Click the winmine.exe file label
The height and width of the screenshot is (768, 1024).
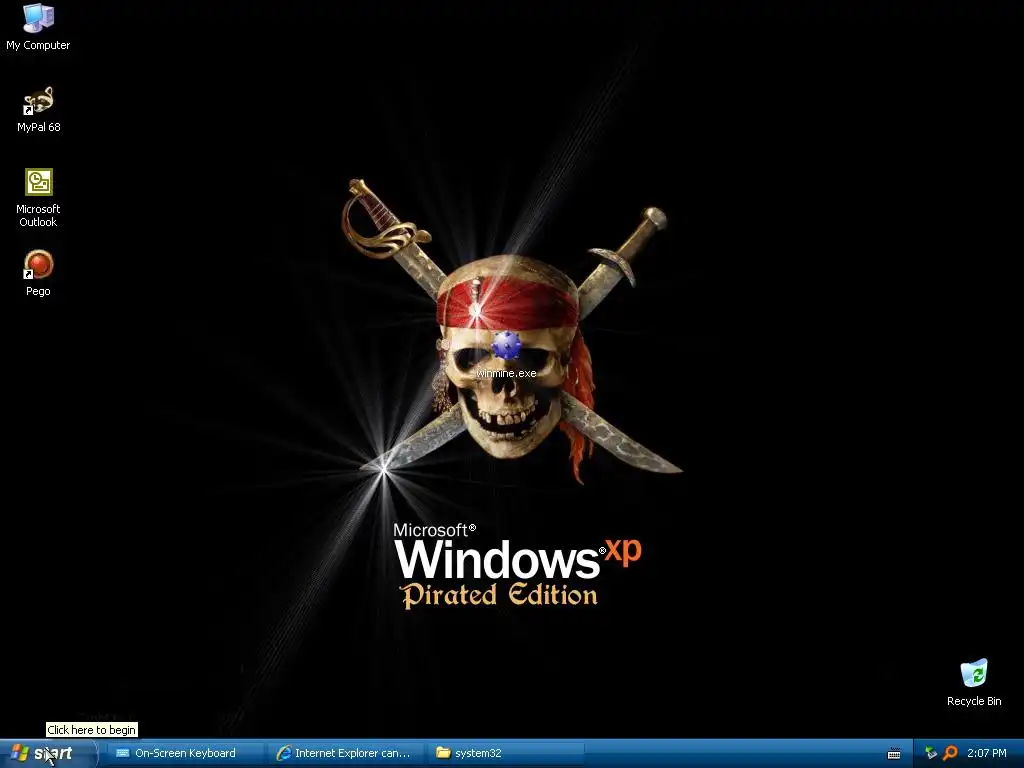pos(506,374)
